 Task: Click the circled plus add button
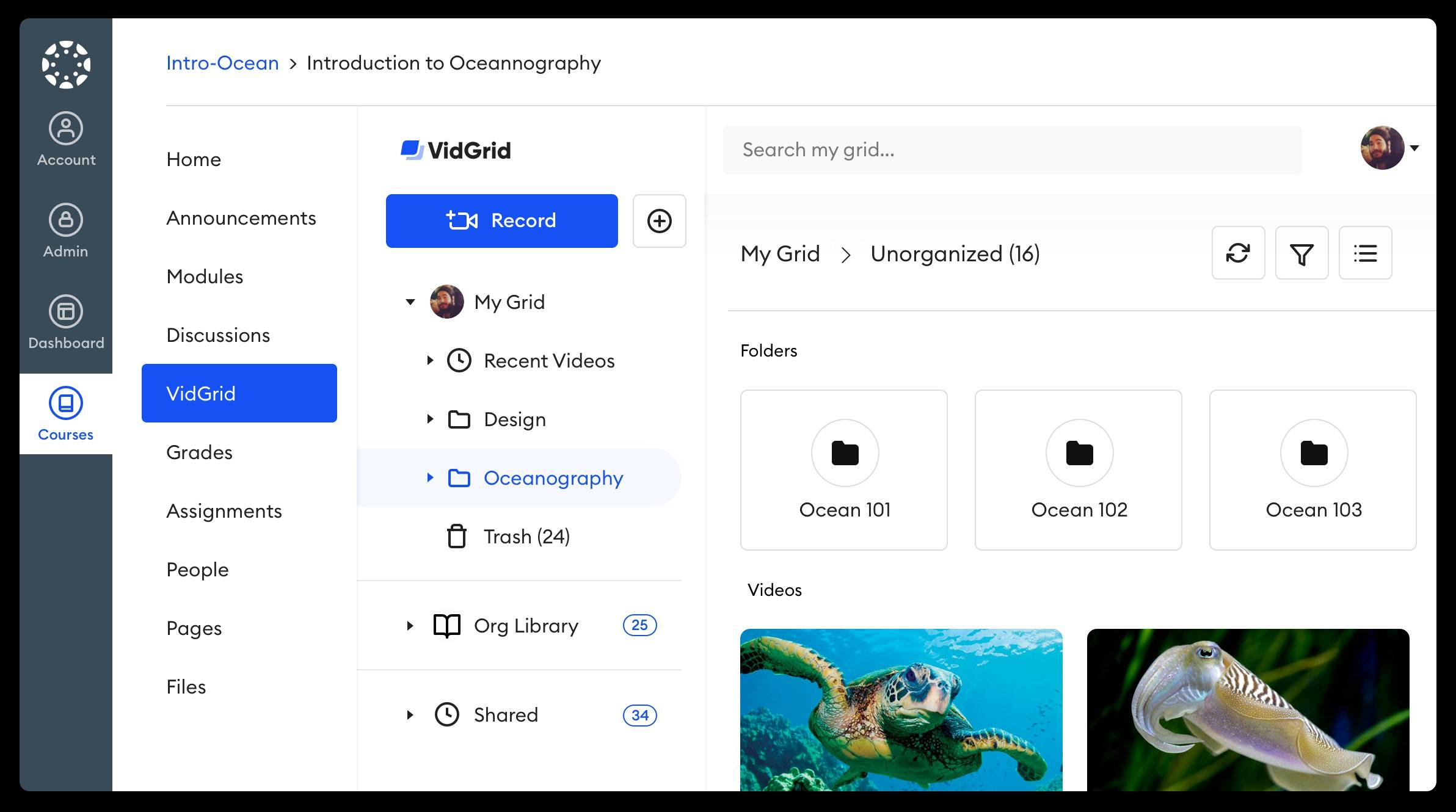point(659,221)
